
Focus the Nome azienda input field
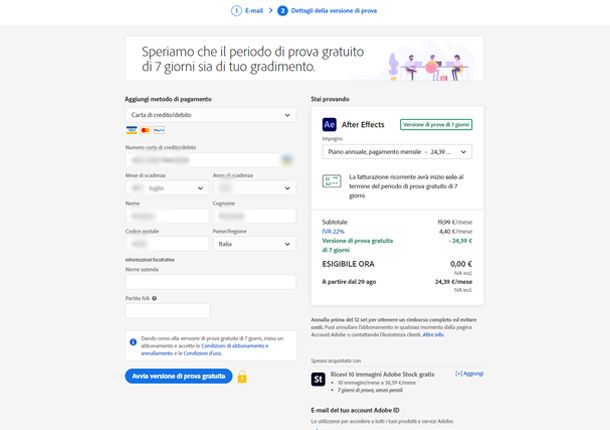pyautogui.click(x=210, y=282)
